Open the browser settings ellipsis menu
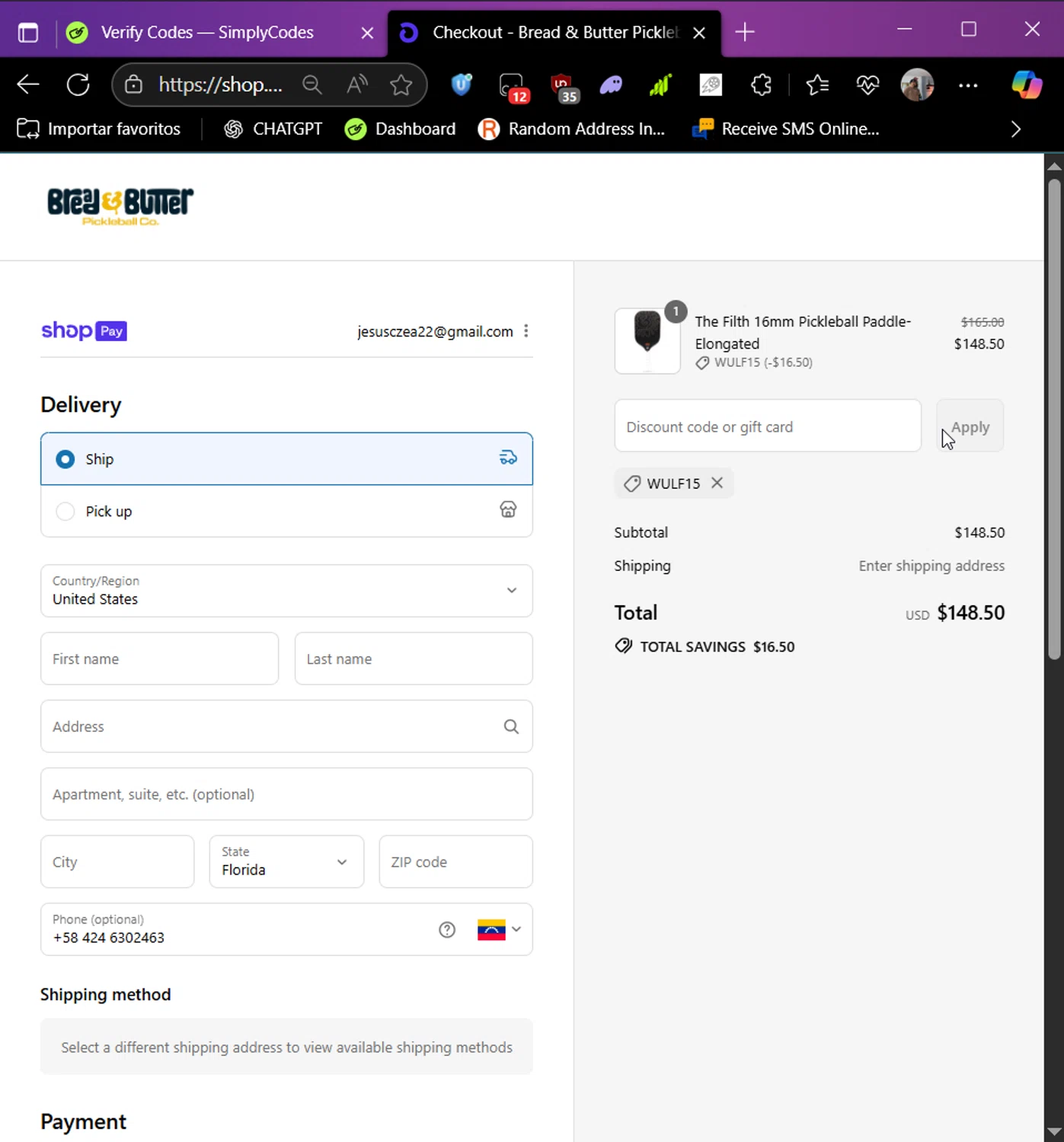 click(968, 85)
